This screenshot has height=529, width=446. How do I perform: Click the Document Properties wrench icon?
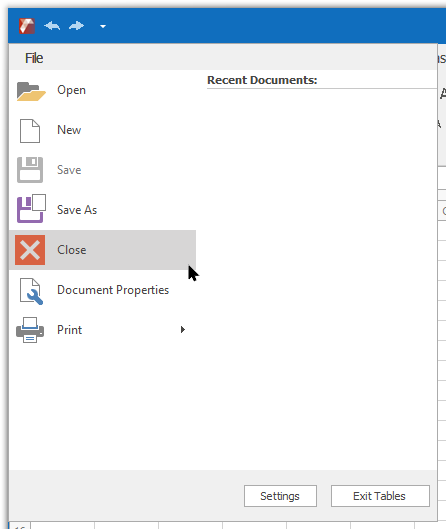point(31,291)
